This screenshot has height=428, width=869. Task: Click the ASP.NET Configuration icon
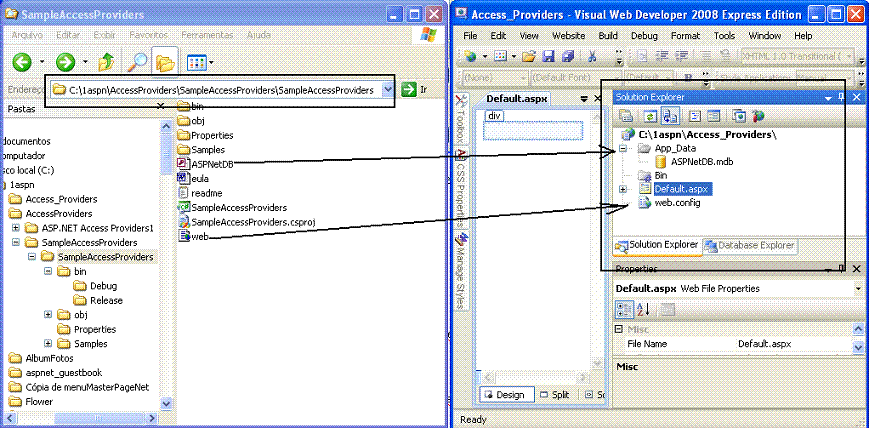point(758,116)
